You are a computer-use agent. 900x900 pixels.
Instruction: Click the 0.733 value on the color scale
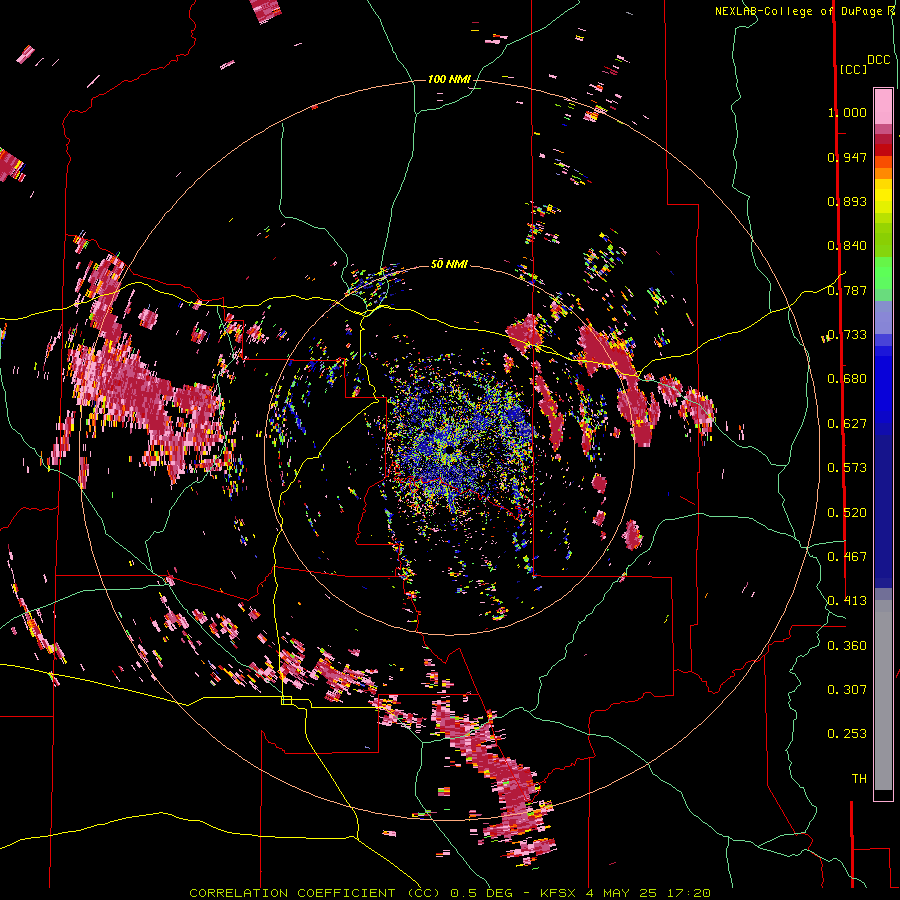point(847,335)
